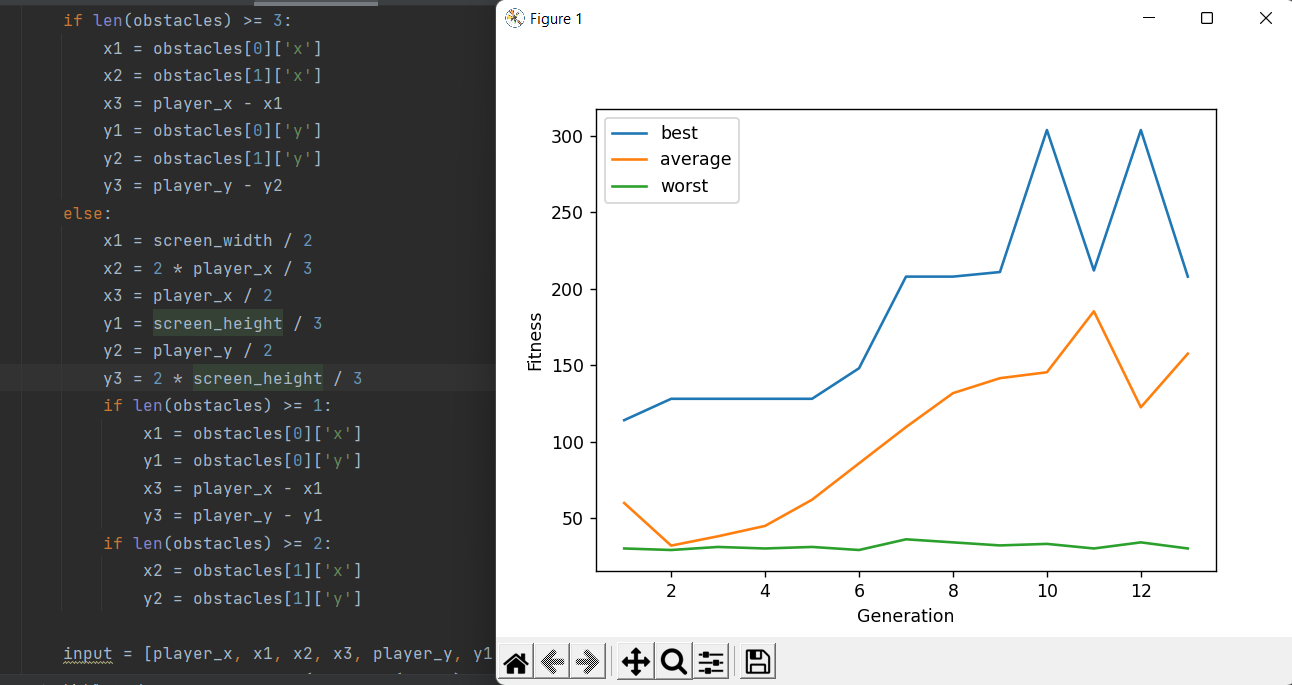Image resolution: width=1292 pixels, height=685 pixels.
Task: Reset the plot view with the Home icon
Action: 515,660
